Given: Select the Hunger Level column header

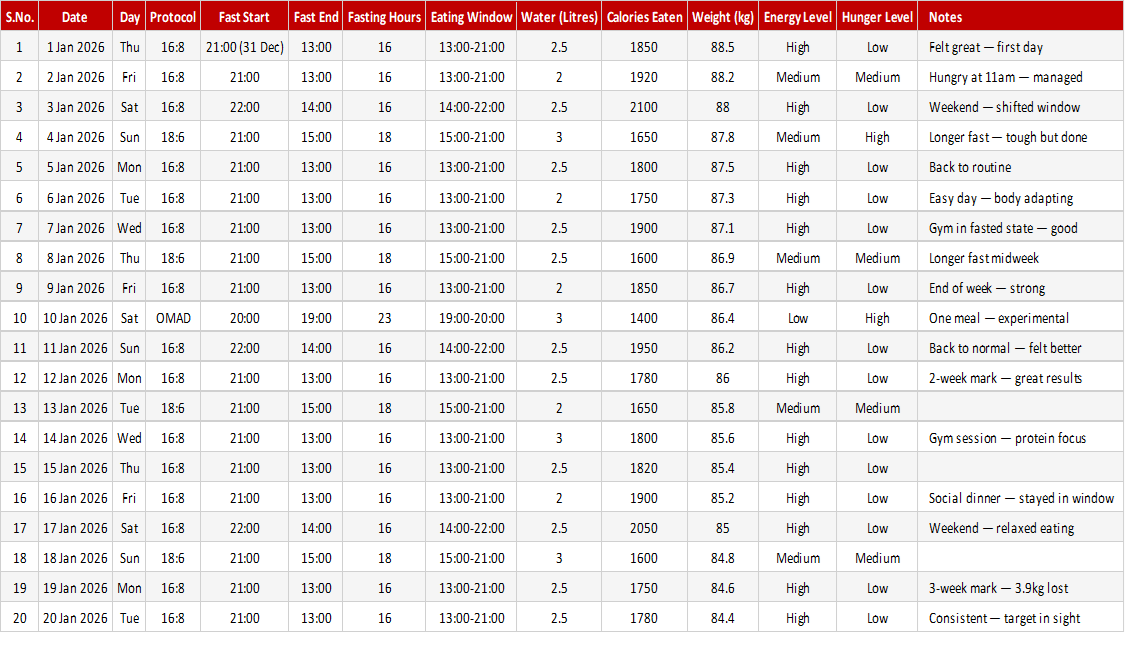Looking at the screenshot, I should tap(877, 17).
